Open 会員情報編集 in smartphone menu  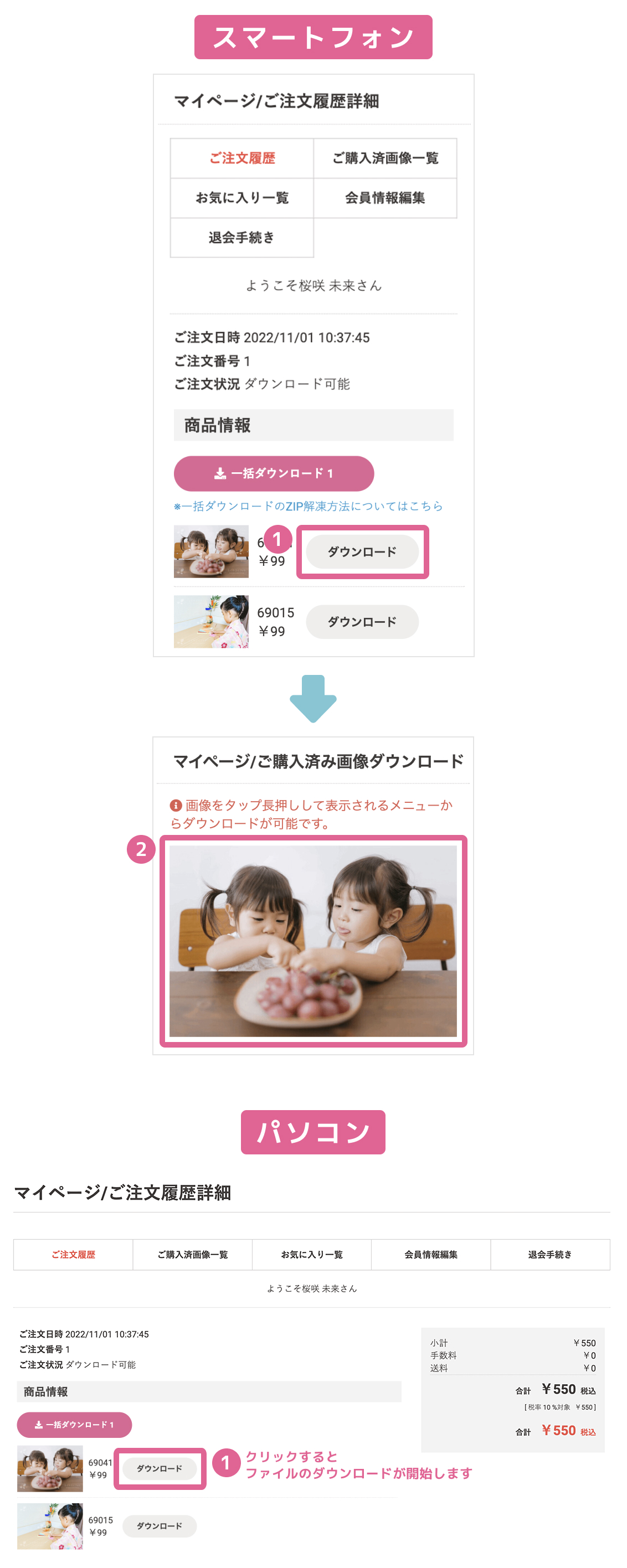coord(386,198)
